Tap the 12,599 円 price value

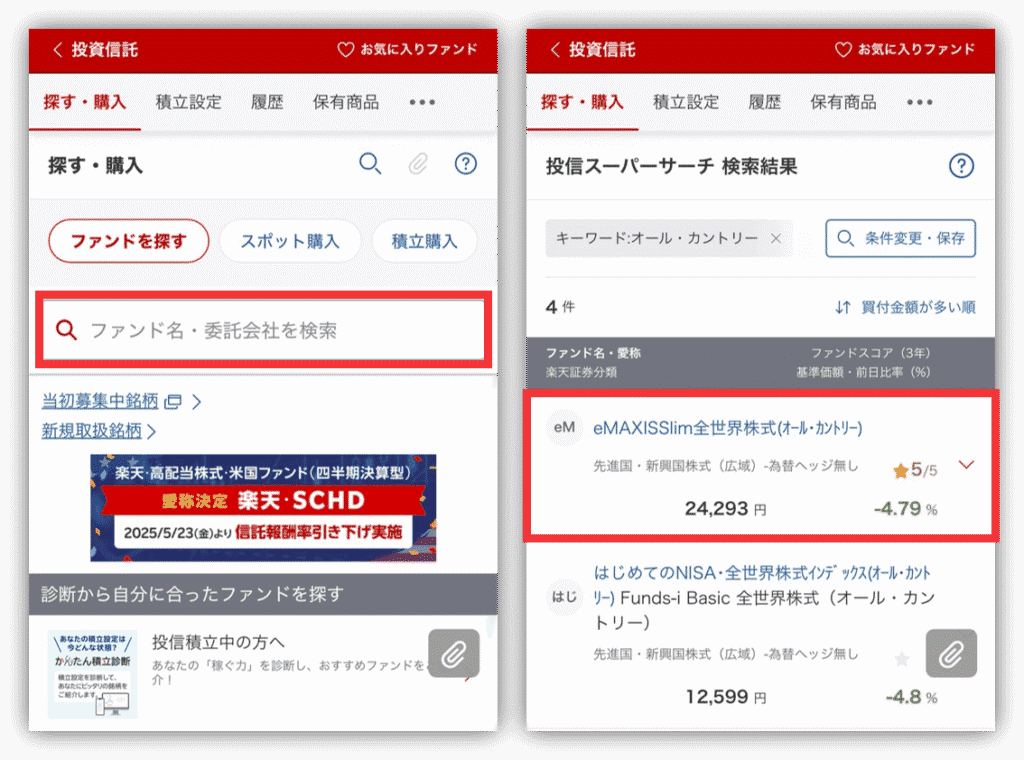click(726, 697)
